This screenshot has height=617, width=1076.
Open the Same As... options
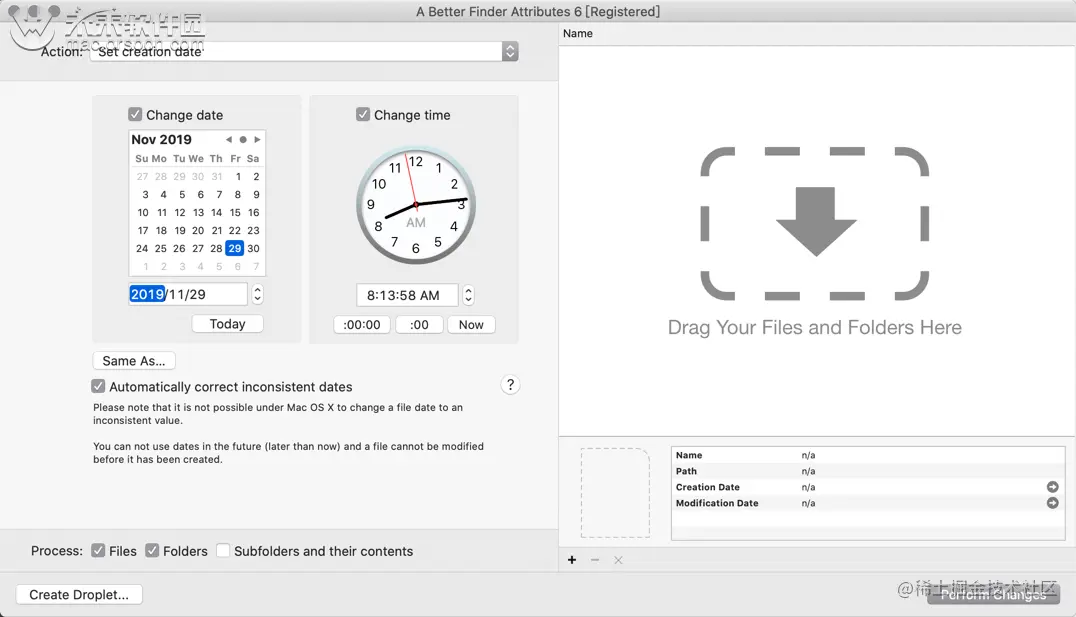tap(134, 361)
